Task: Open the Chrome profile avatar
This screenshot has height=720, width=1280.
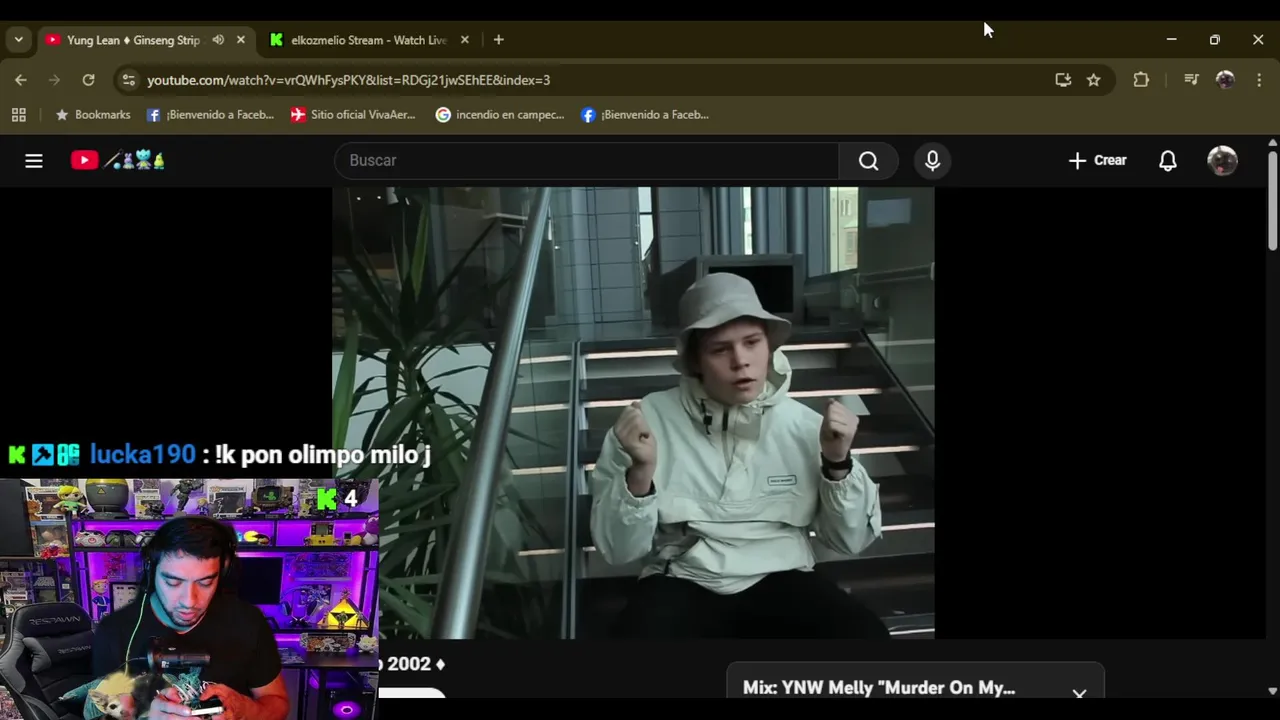Action: (1225, 80)
